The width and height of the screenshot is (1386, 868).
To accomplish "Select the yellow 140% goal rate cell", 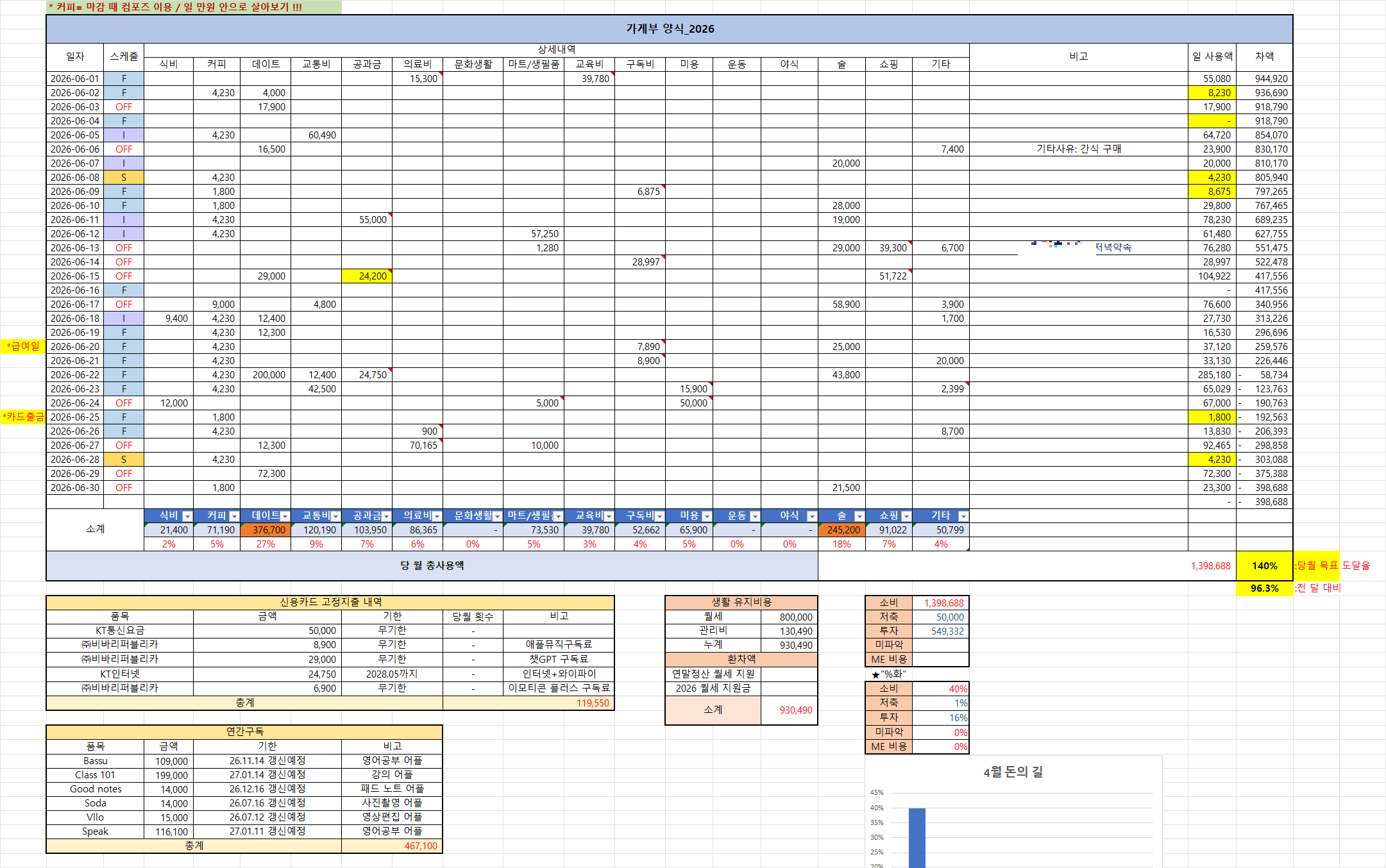I will [x=1264, y=565].
